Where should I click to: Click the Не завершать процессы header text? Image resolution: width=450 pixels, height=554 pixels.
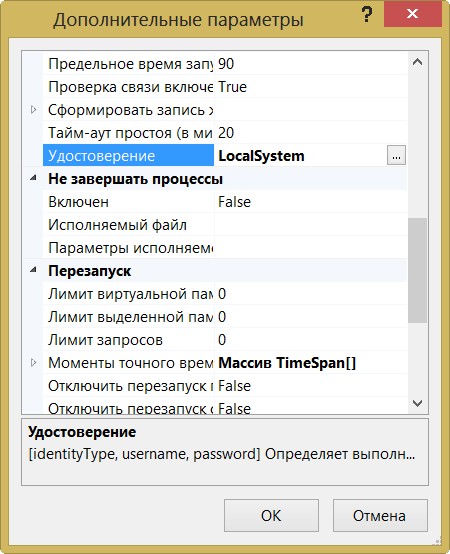135,179
